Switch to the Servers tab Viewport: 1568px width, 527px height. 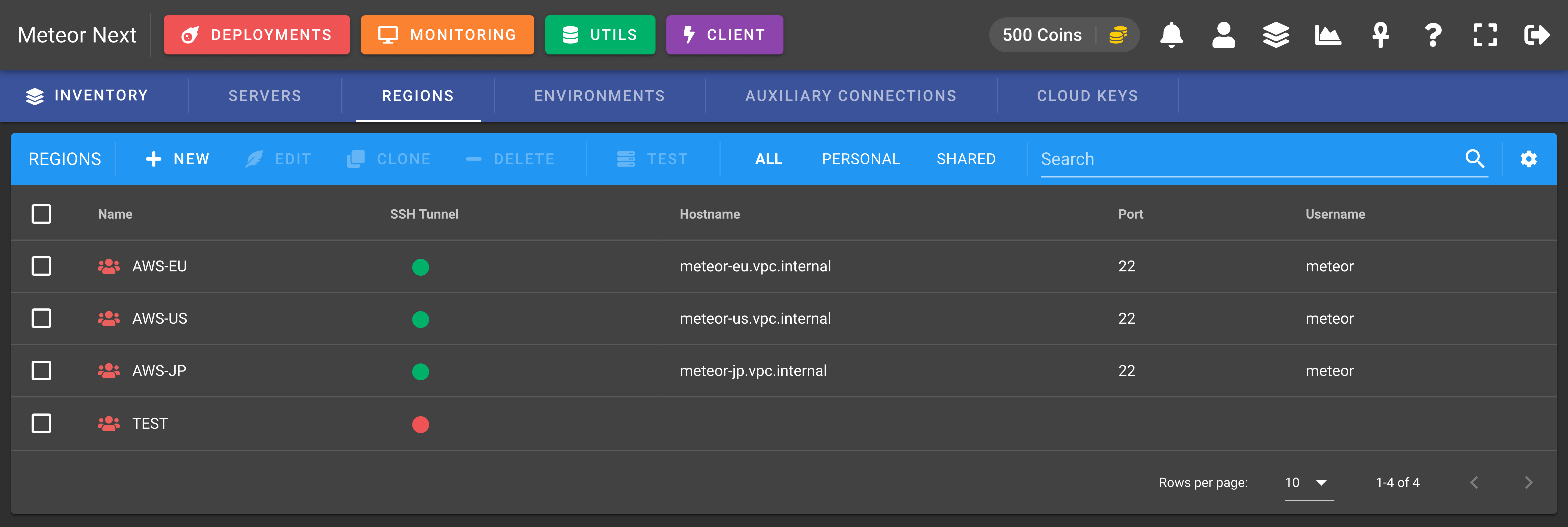tap(265, 96)
